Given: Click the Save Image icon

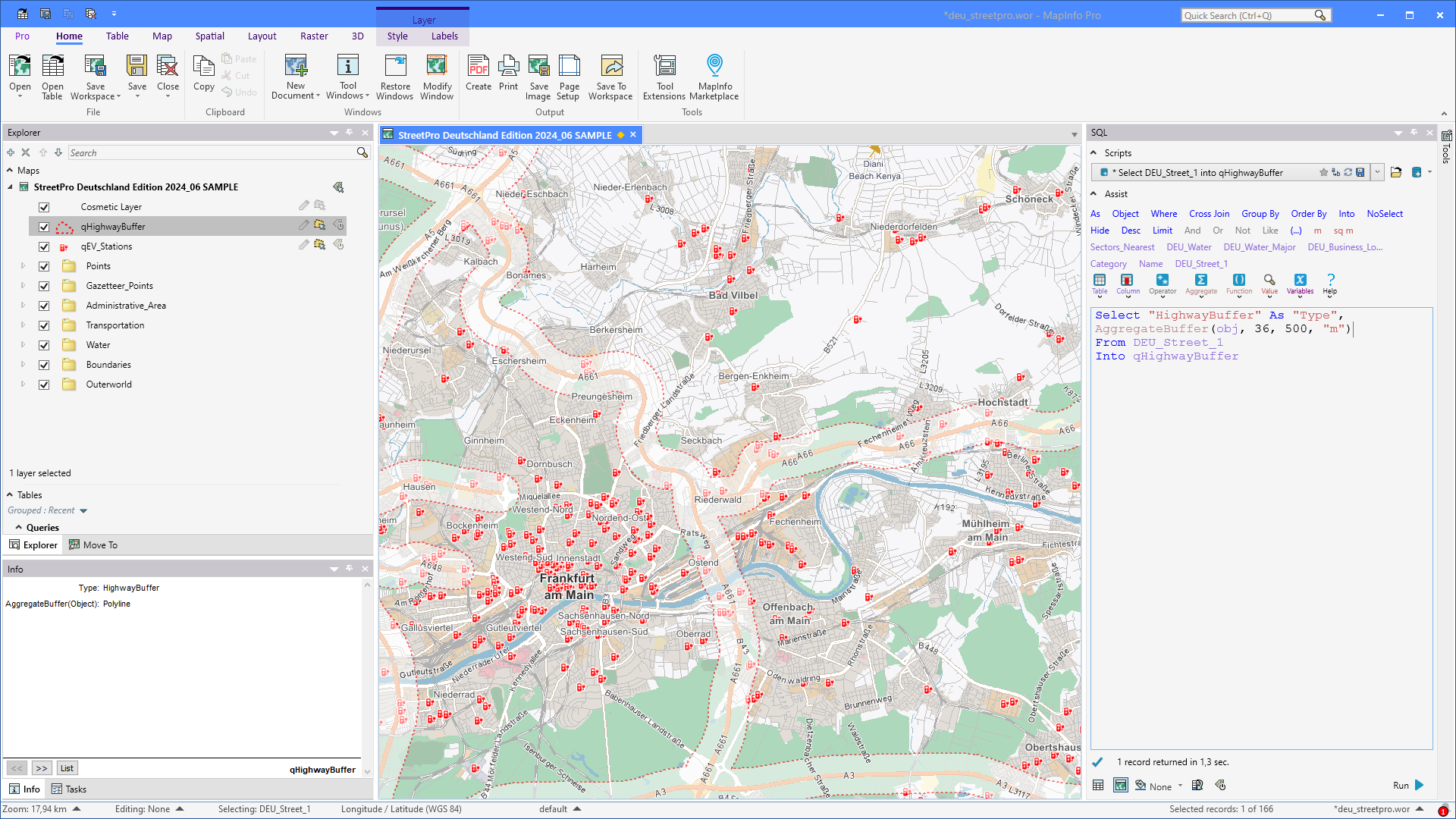Looking at the screenshot, I should pyautogui.click(x=538, y=77).
